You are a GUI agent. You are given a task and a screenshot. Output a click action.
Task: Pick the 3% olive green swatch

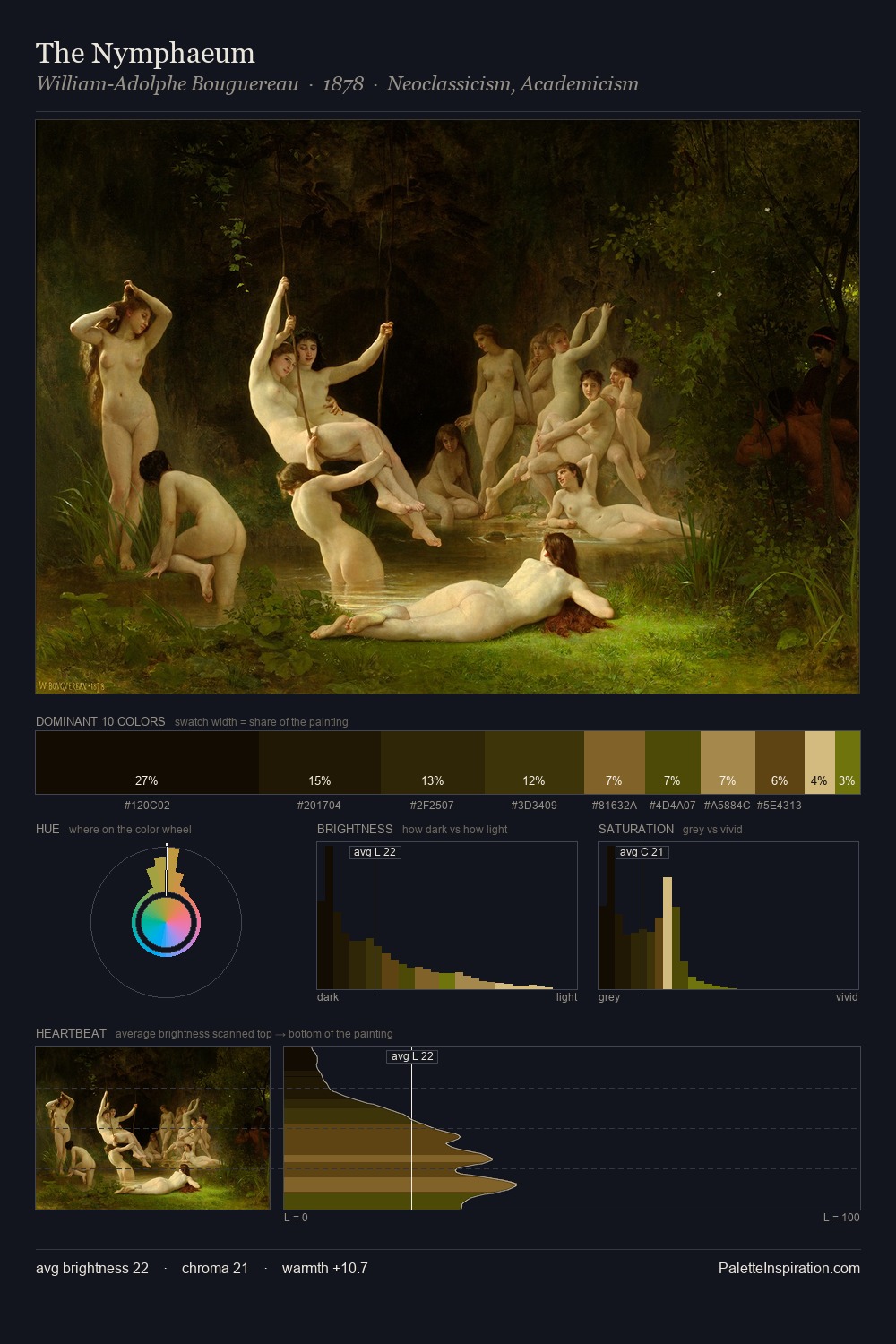pos(848,762)
